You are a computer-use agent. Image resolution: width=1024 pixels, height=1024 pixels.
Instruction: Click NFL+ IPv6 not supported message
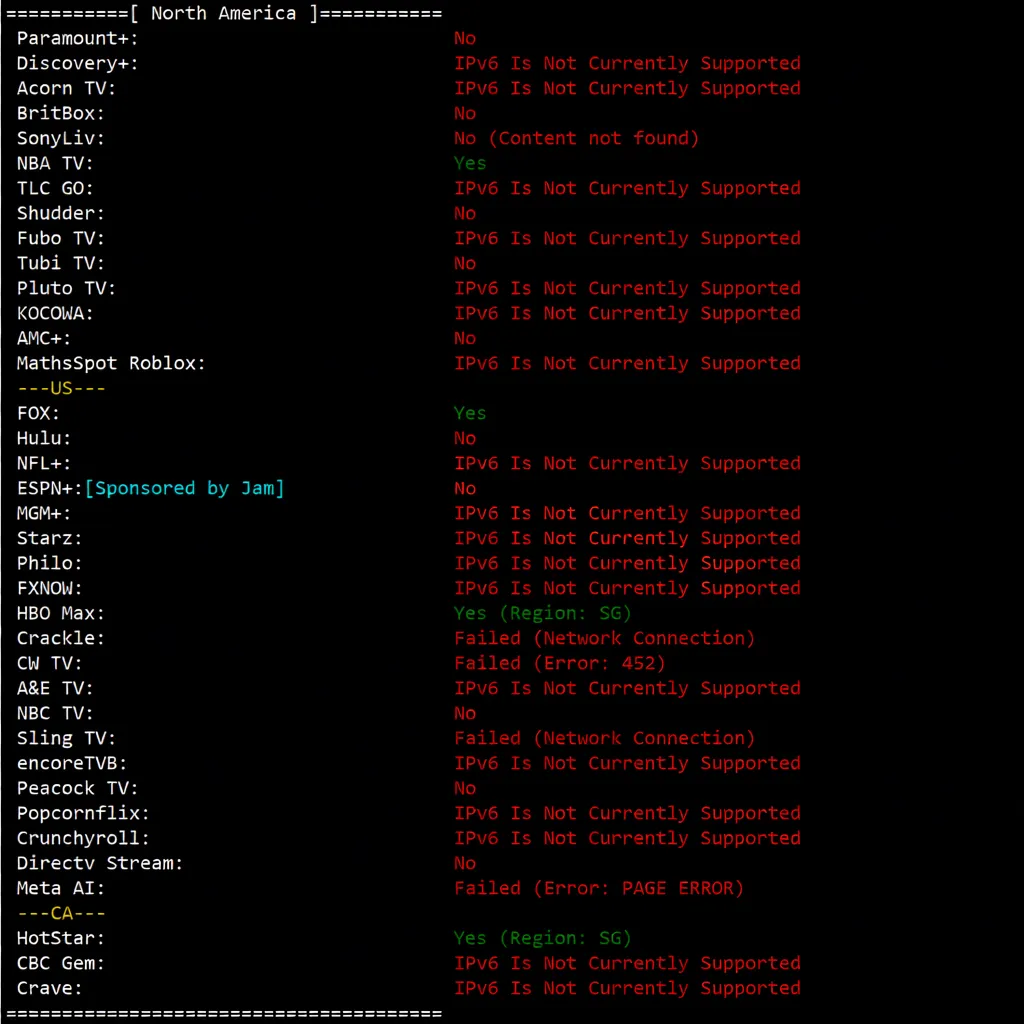pyautogui.click(x=627, y=463)
